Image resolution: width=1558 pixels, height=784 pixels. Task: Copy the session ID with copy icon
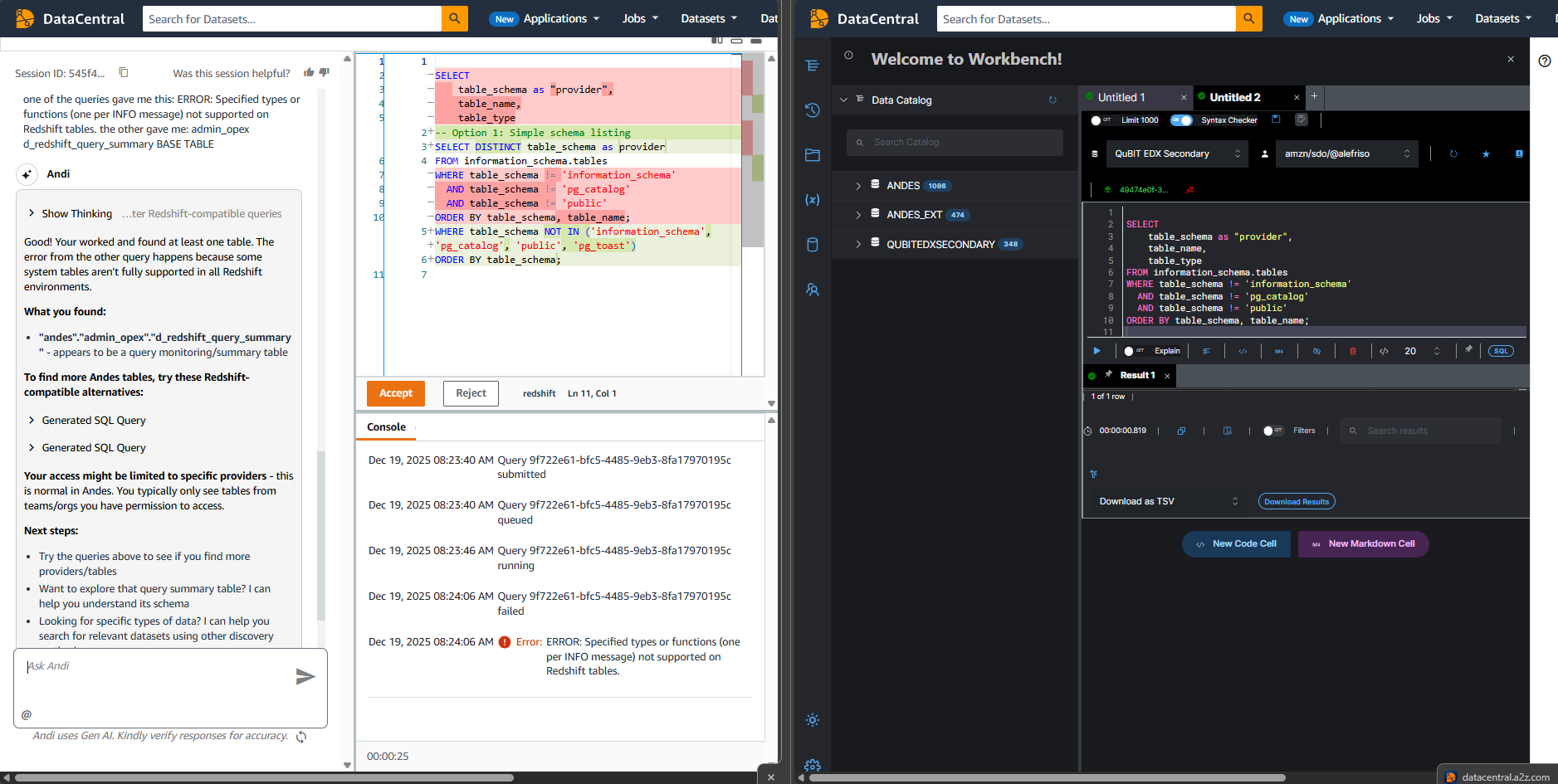pos(124,72)
